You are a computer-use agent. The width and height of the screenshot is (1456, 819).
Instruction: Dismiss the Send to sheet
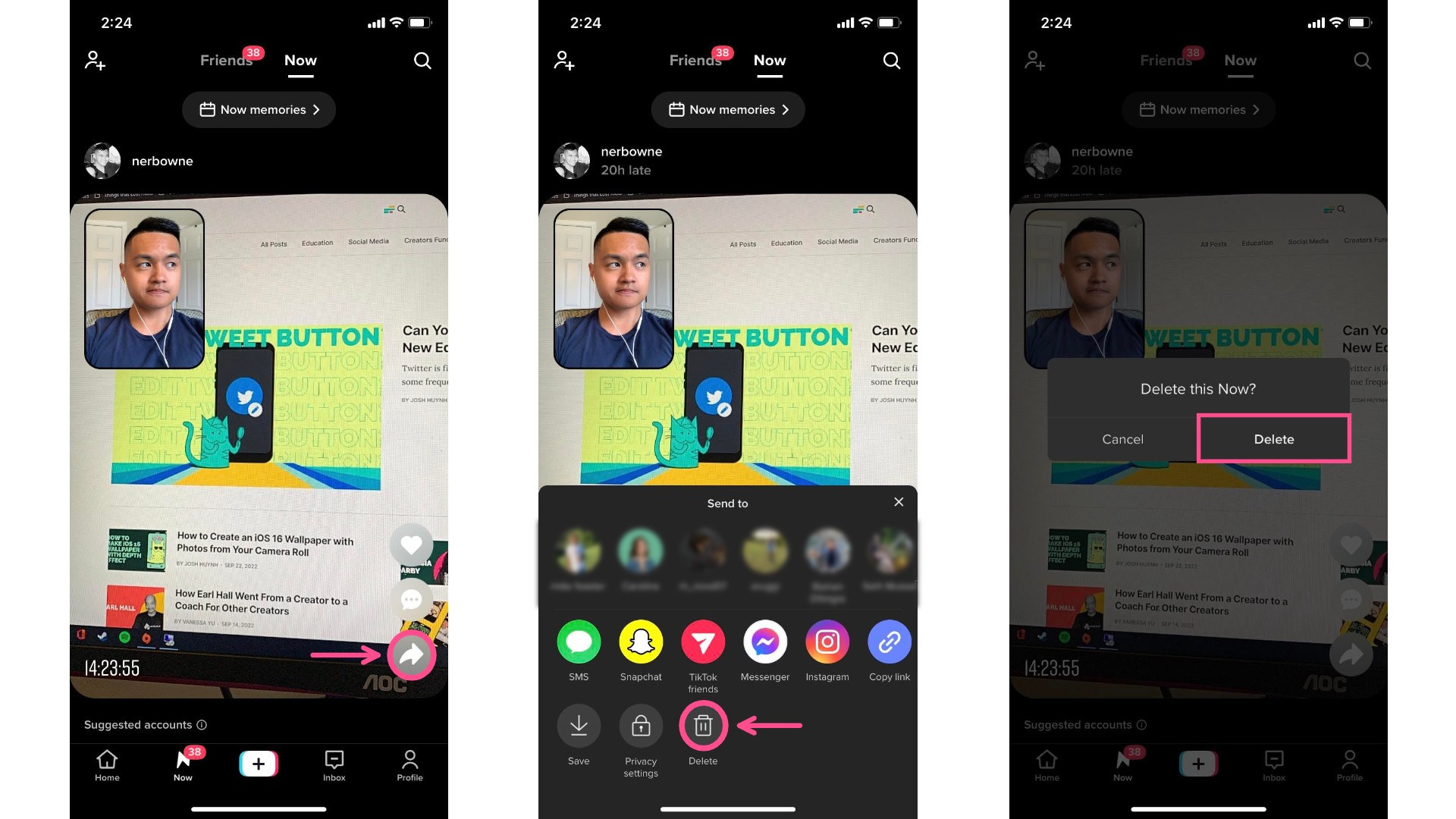[x=898, y=502]
